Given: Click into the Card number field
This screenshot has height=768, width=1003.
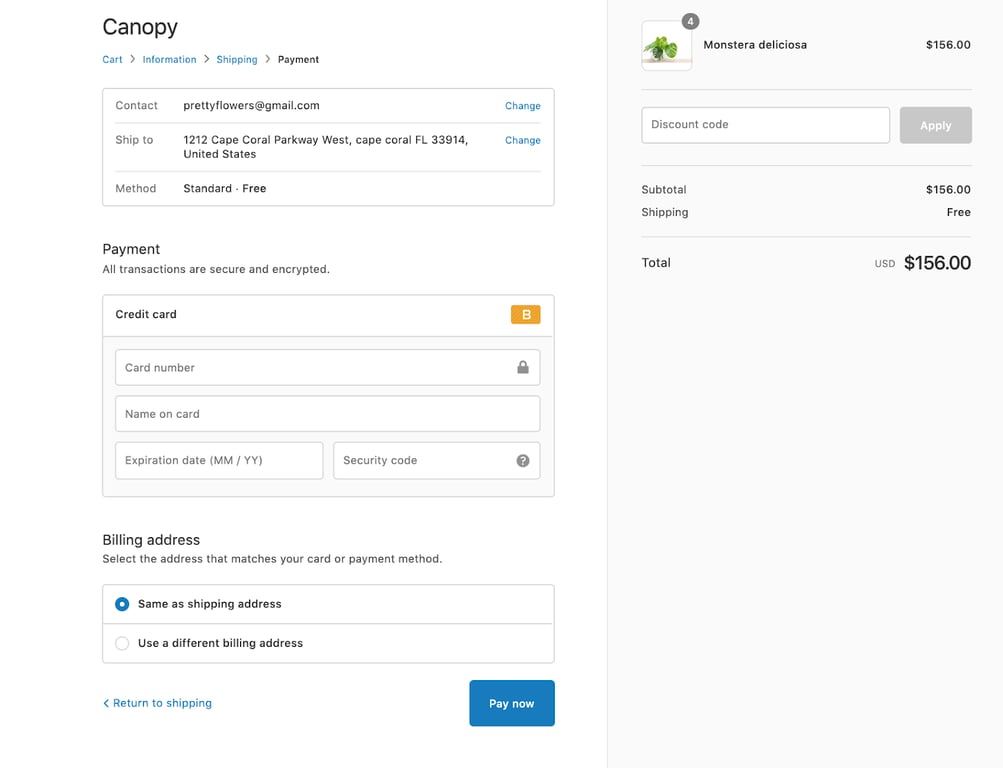Looking at the screenshot, I should coord(310,367).
